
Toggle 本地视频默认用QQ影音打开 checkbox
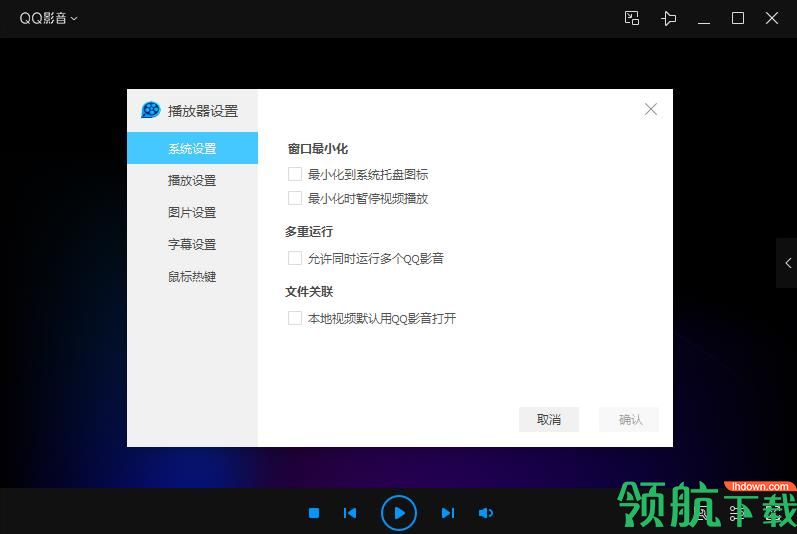click(295, 318)
